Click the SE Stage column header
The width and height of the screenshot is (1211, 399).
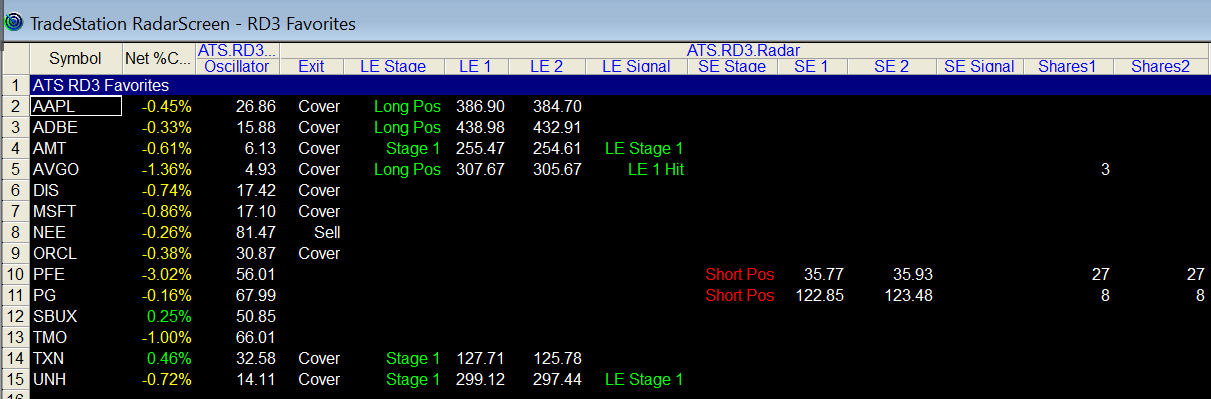coord(732,67)
